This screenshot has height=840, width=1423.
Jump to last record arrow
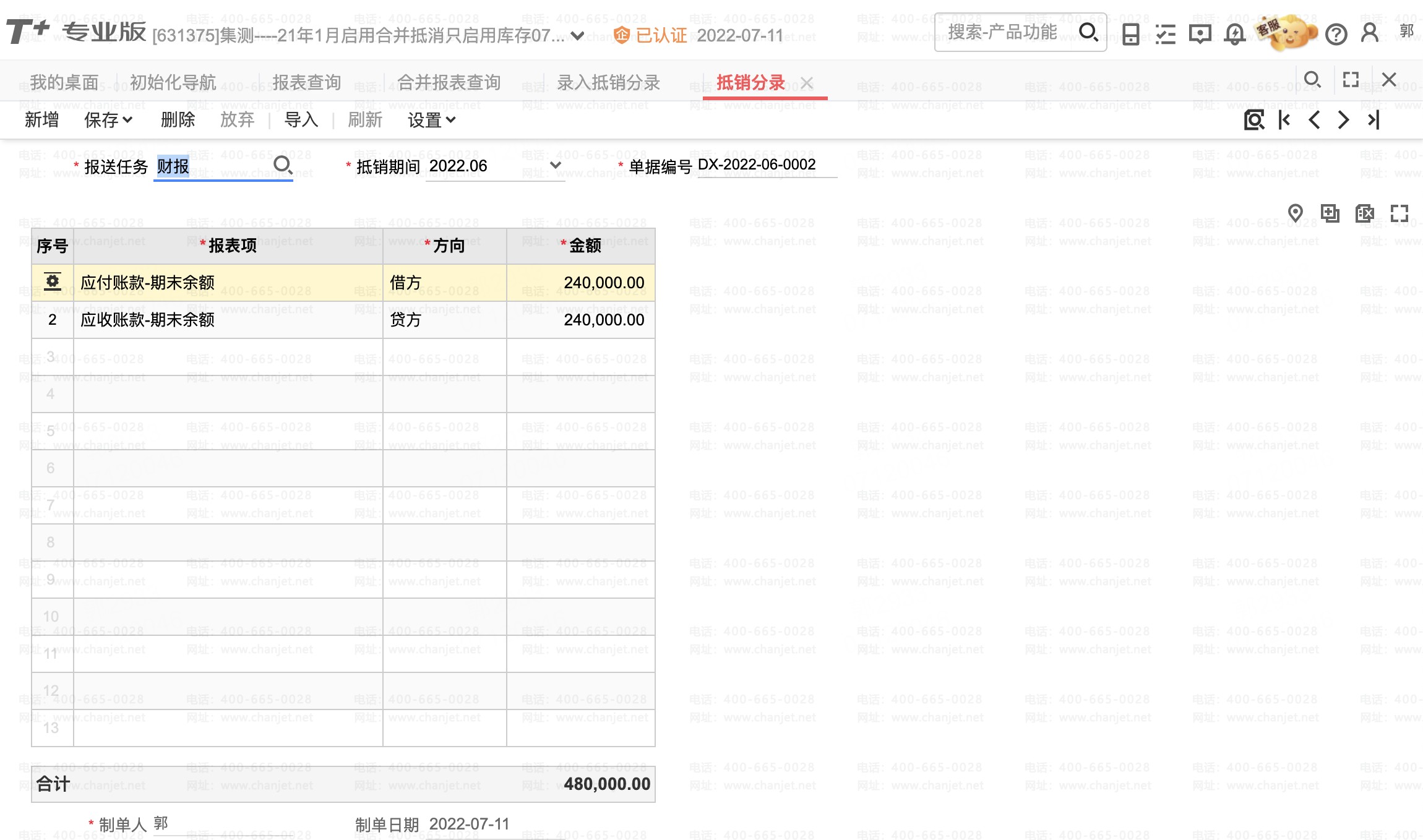tap(1374, 119)
